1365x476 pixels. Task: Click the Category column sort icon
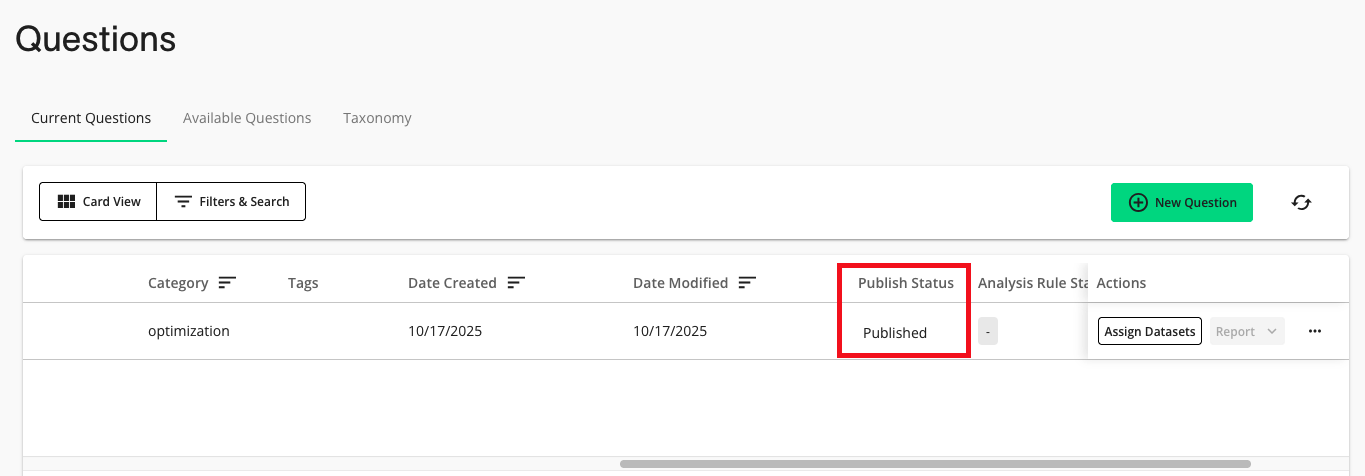(228, 283)
